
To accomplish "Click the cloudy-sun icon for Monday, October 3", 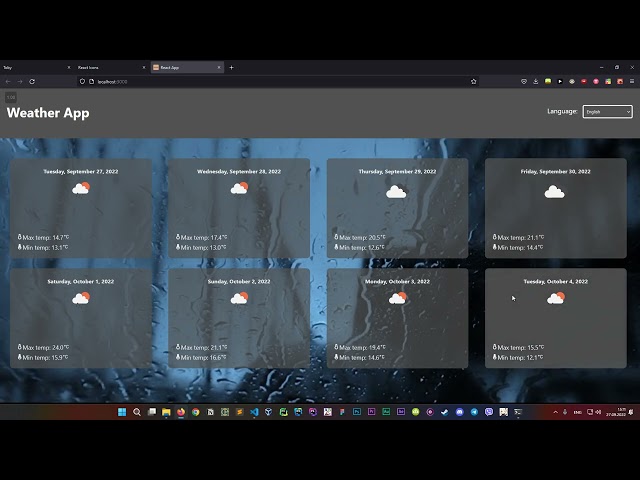I will 398,298.
